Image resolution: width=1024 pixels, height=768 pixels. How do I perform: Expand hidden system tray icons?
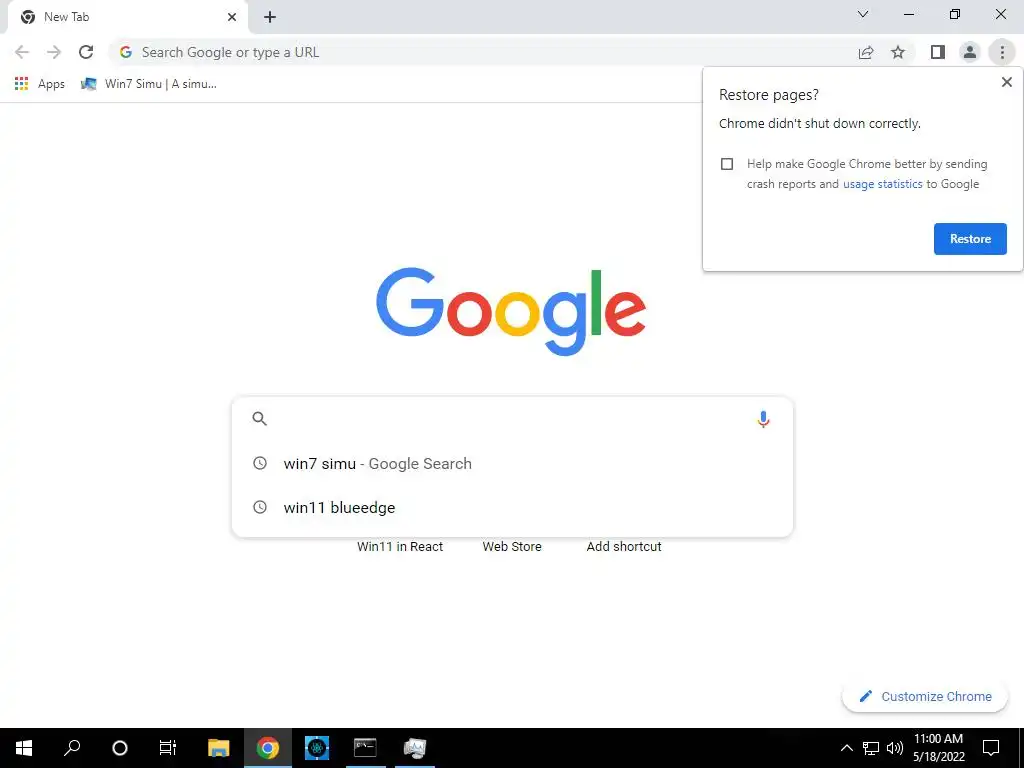click(846, 748)
